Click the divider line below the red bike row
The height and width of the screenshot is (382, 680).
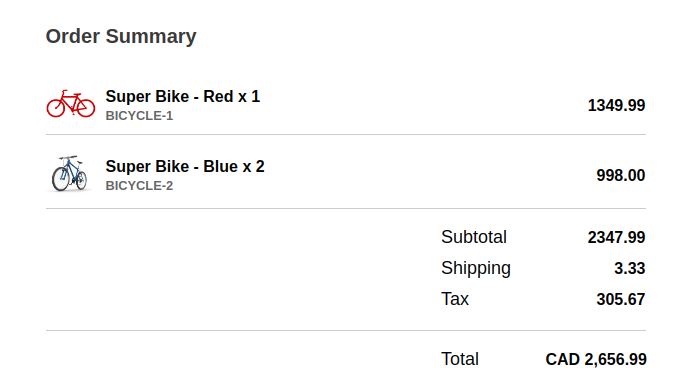tap(346, 134)
